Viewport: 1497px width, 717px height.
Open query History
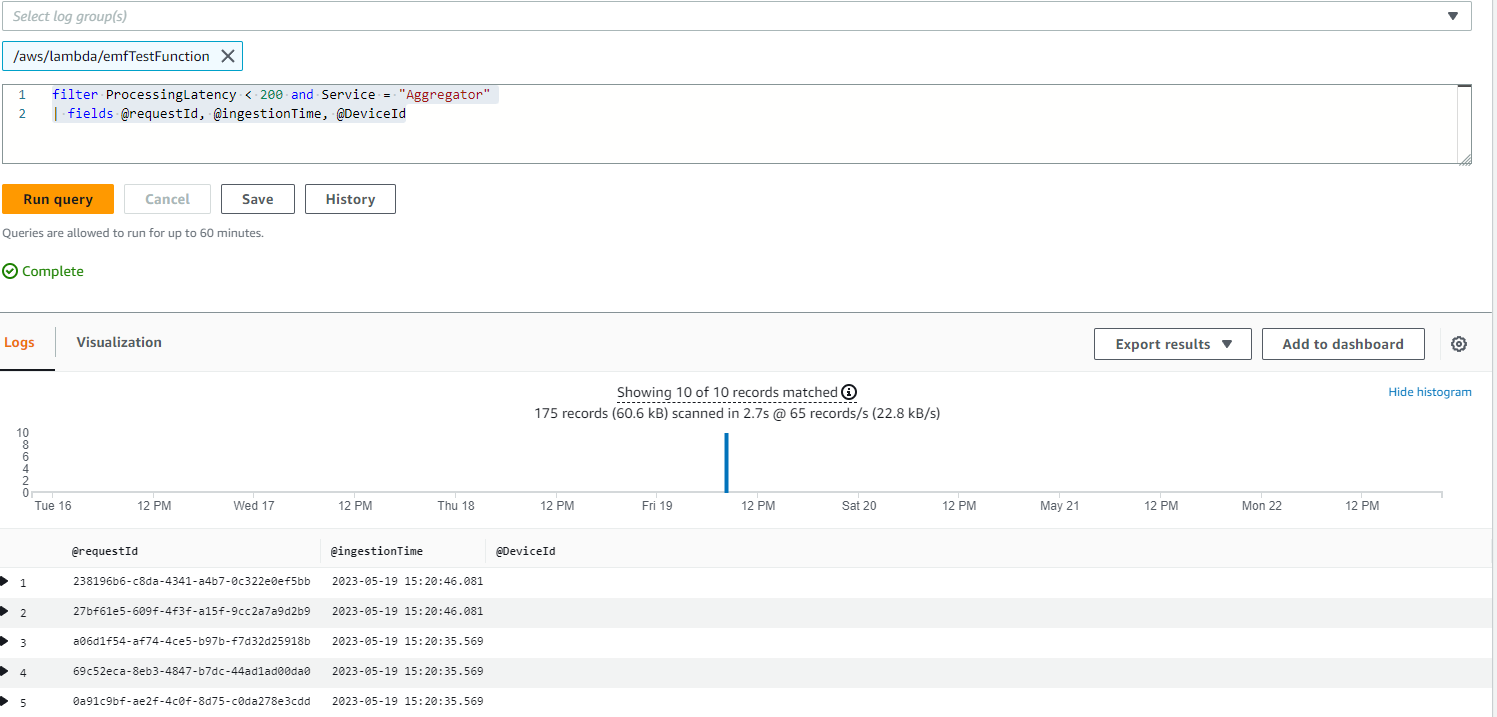350,199
